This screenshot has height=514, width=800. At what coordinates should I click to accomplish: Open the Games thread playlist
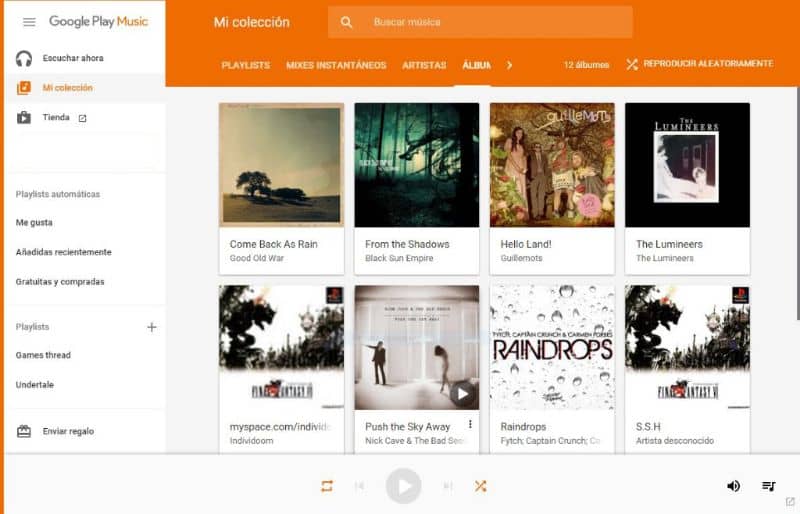click(x=43, y=355)
